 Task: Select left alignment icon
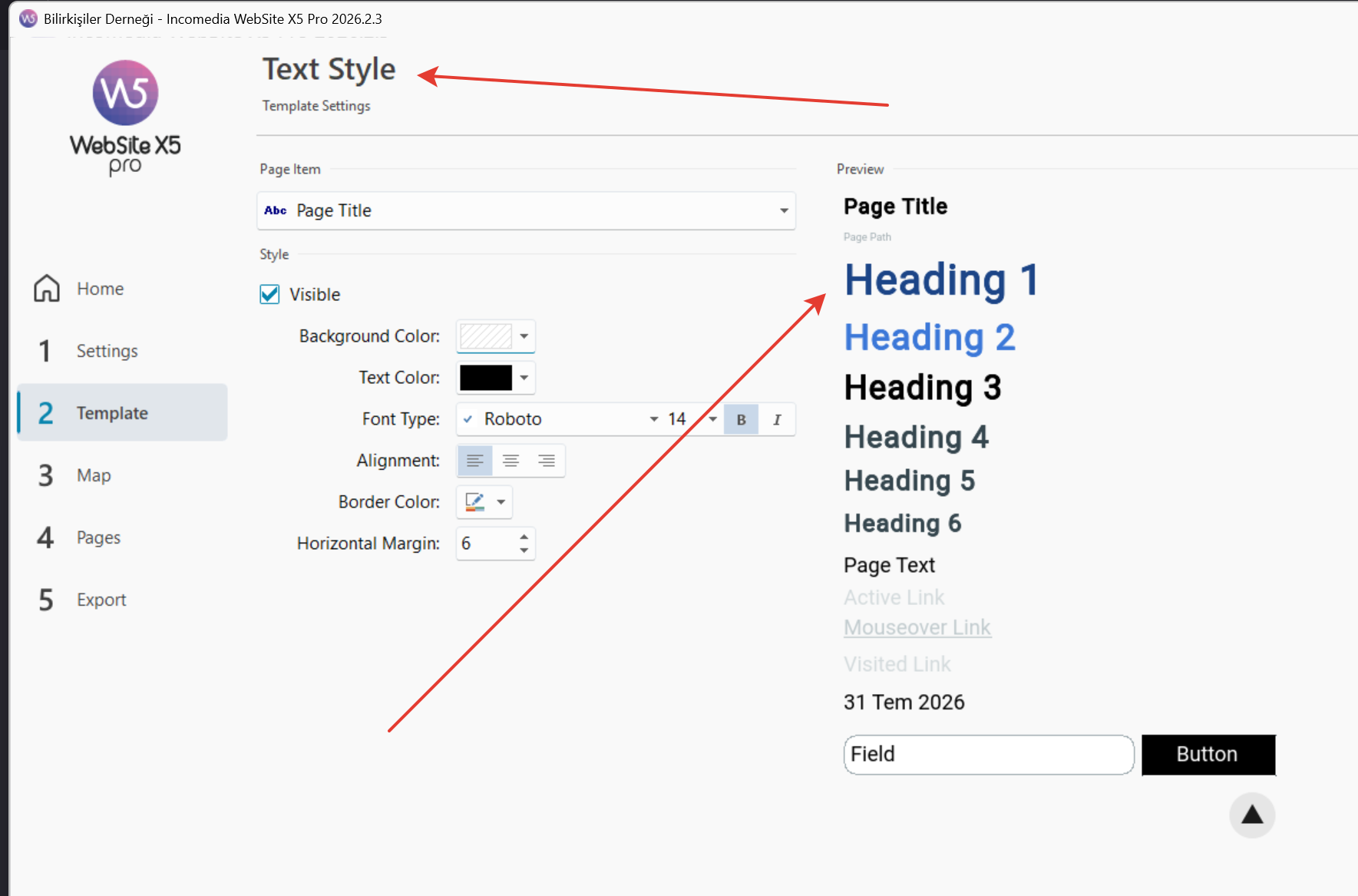475,461
